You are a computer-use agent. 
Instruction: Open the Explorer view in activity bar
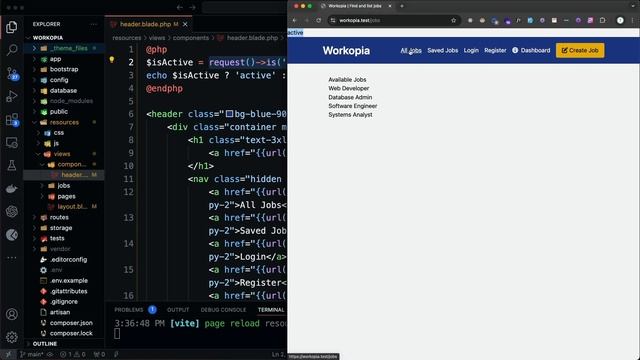[12, 27]
